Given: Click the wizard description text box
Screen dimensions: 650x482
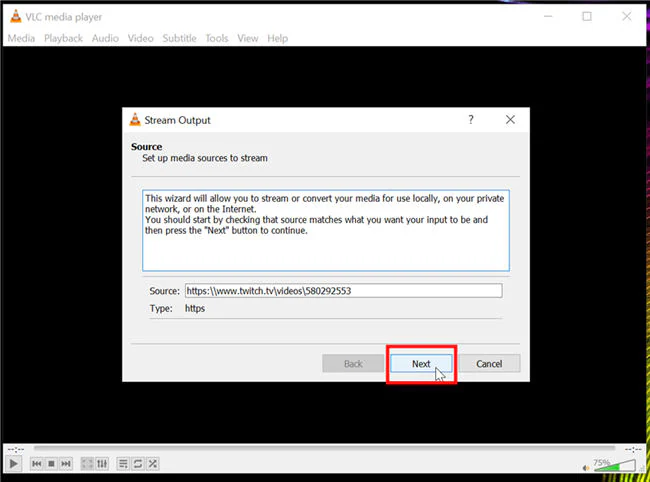Looking at the screenshot, I should point(326,230).
